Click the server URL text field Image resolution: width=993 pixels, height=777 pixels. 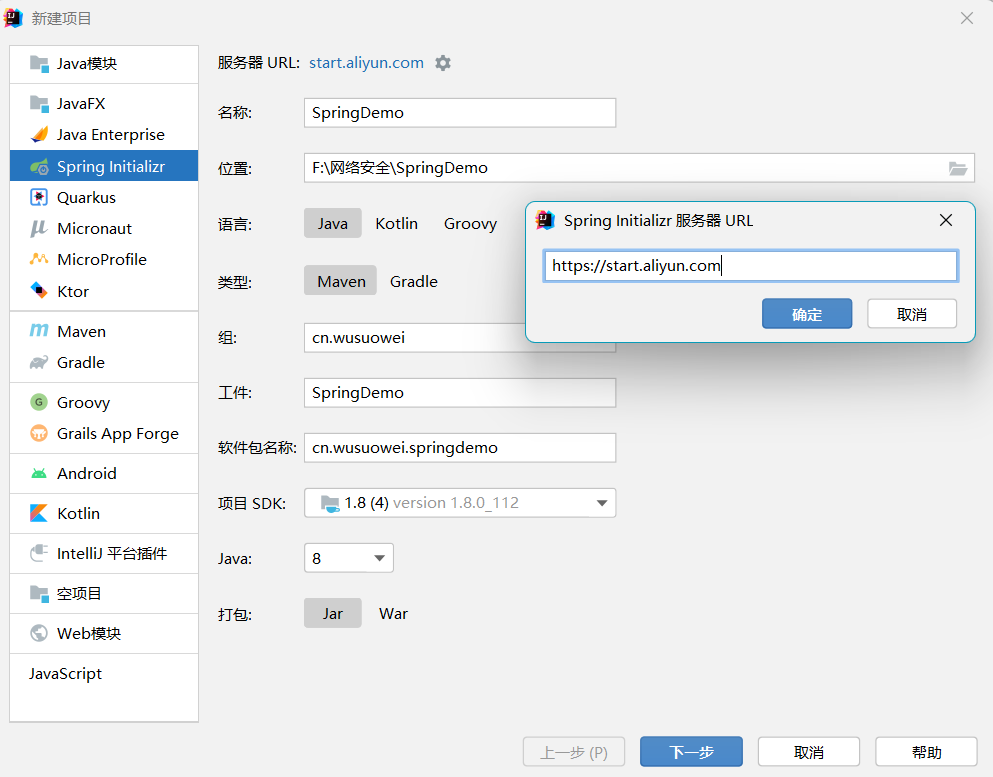coord(750,266)
